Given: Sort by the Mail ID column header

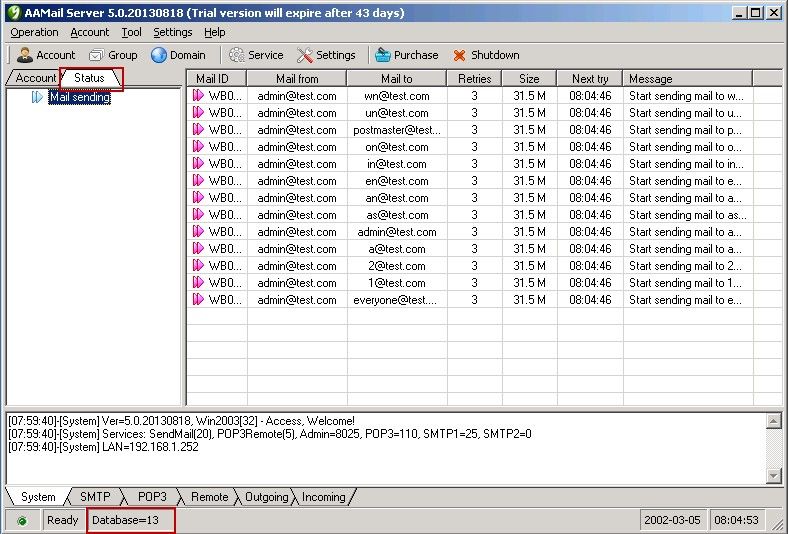Looking at the screenshot, I should click(217, 79).
